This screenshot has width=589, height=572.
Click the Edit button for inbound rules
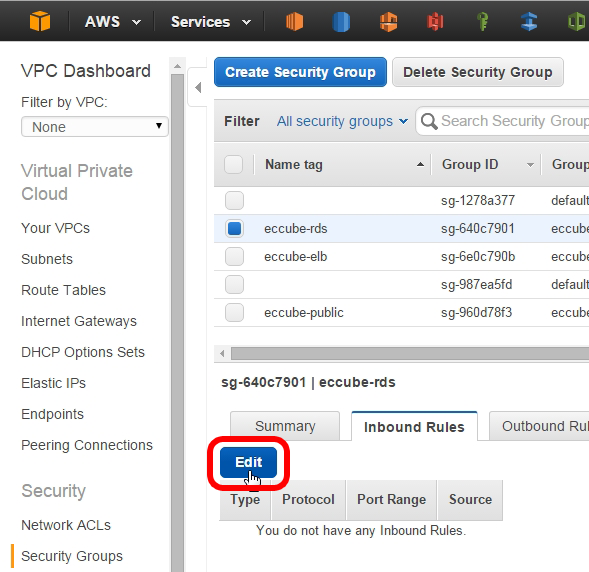coord(248,462)
